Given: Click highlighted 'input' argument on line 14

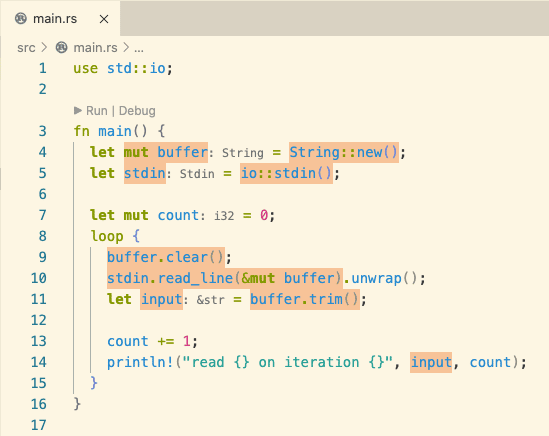Looking at the screenshot, I should pos(431,362).
